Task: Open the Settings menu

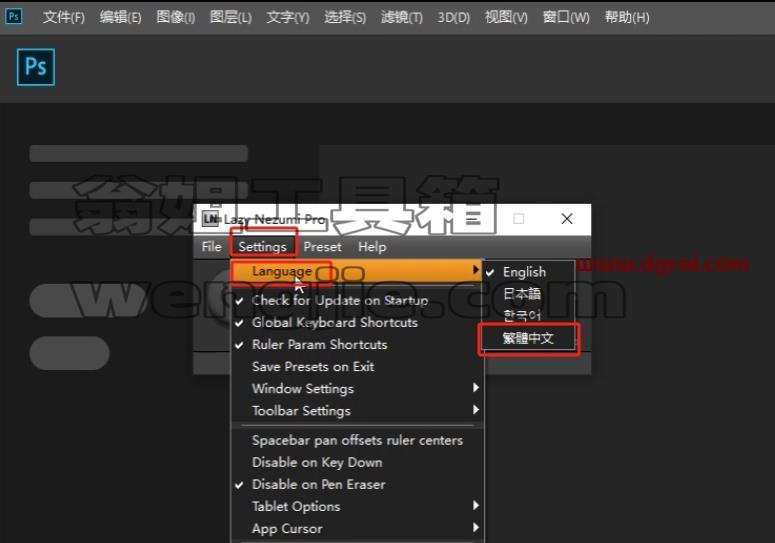Action: coord(262,247)
